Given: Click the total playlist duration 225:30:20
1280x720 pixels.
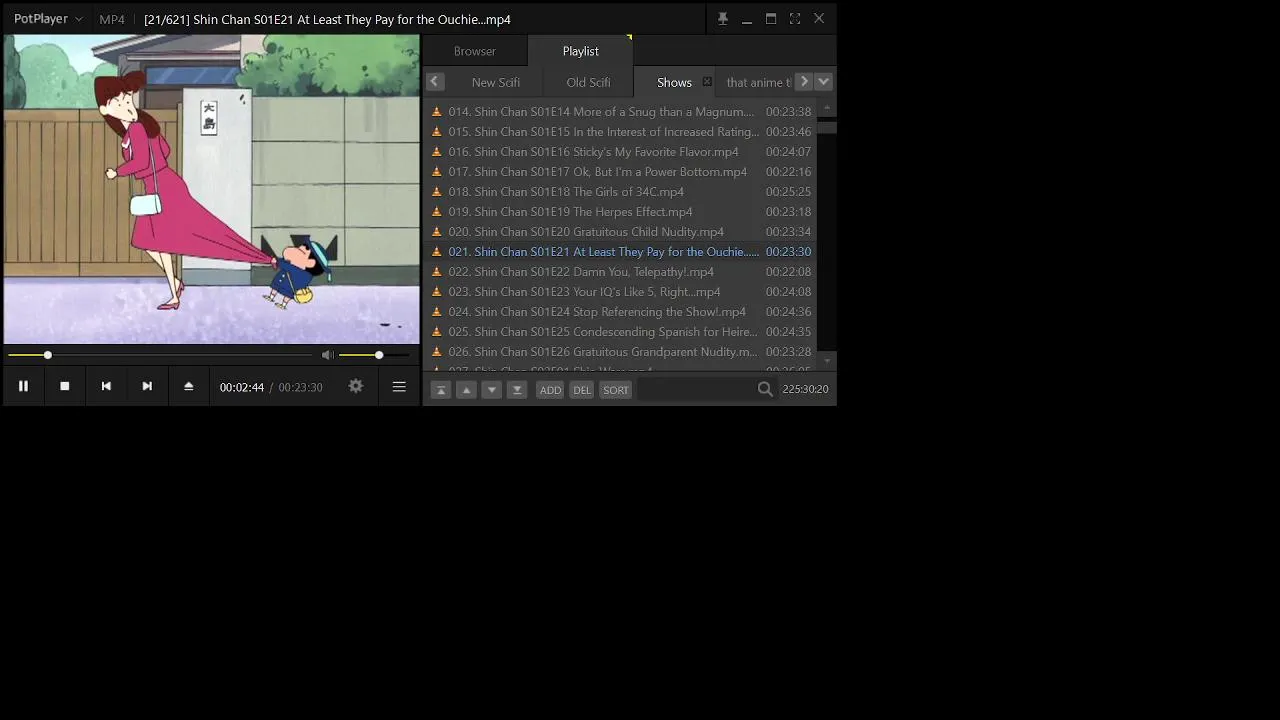Looking at the screenshot, I should [805, 390].
